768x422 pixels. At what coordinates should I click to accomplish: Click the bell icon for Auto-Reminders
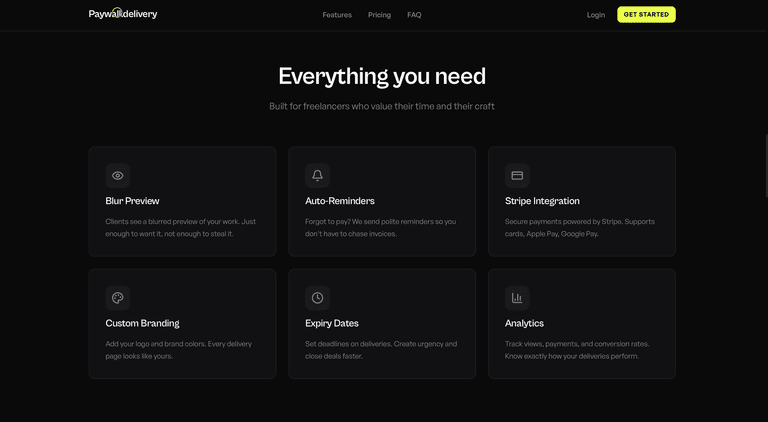tap(317, 175)
